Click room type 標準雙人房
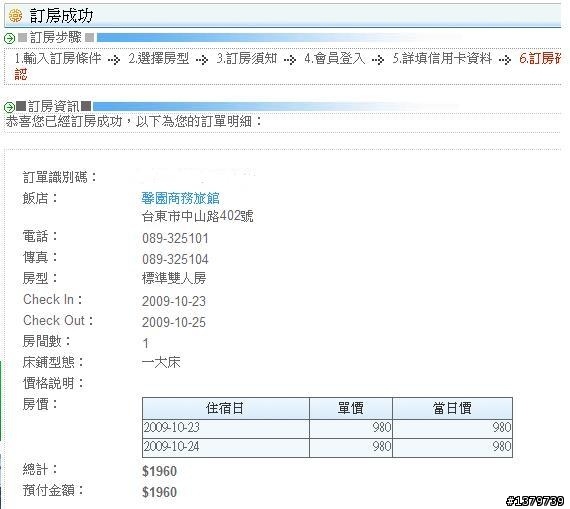Image resolution: width=570 pixels, height=509 pixels. (x=174, y=278)
